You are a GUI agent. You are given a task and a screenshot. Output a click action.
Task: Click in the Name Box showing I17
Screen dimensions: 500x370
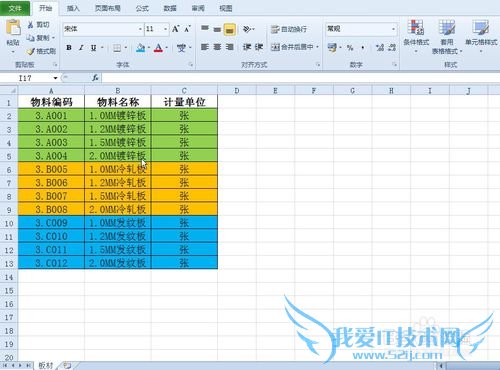(26, 78)
